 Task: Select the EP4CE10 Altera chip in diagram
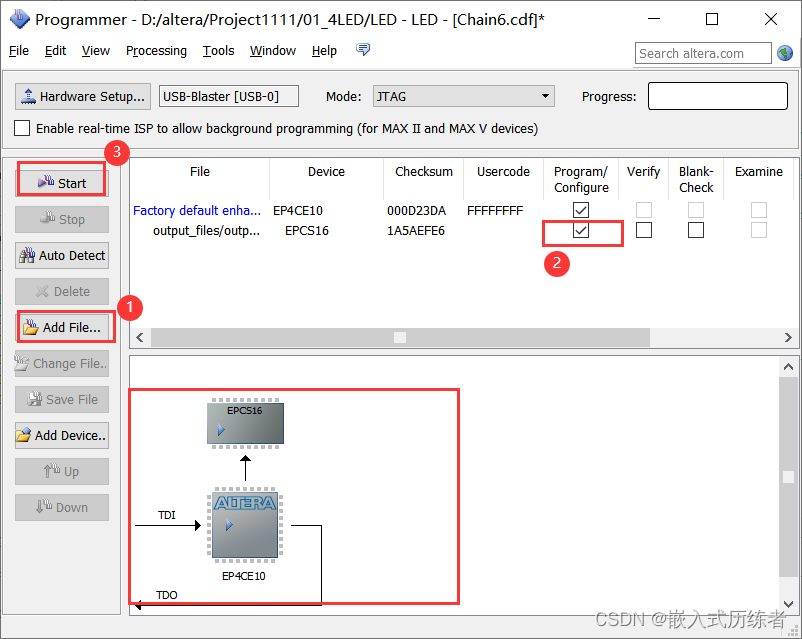pos(245,523)
